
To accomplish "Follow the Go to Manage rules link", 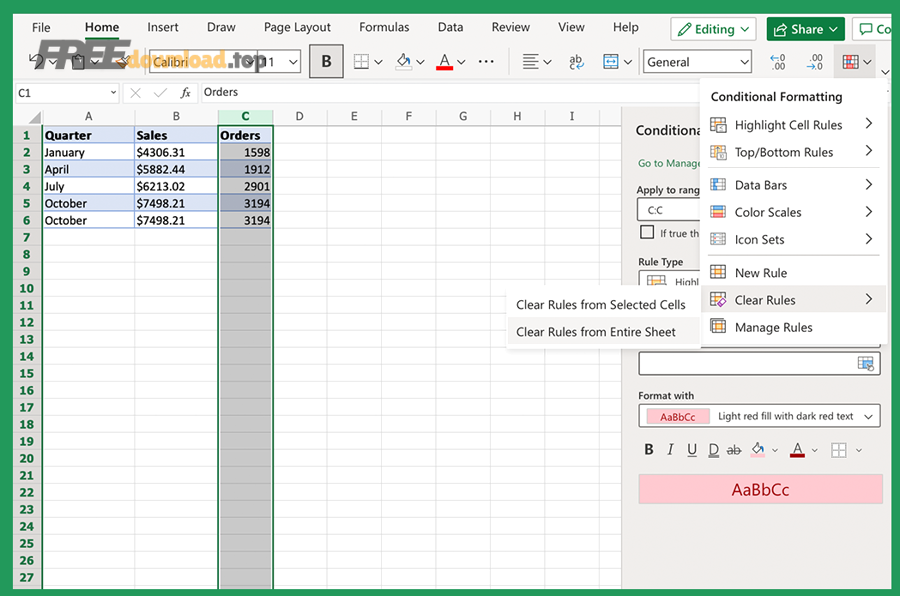I will (669, 164).
